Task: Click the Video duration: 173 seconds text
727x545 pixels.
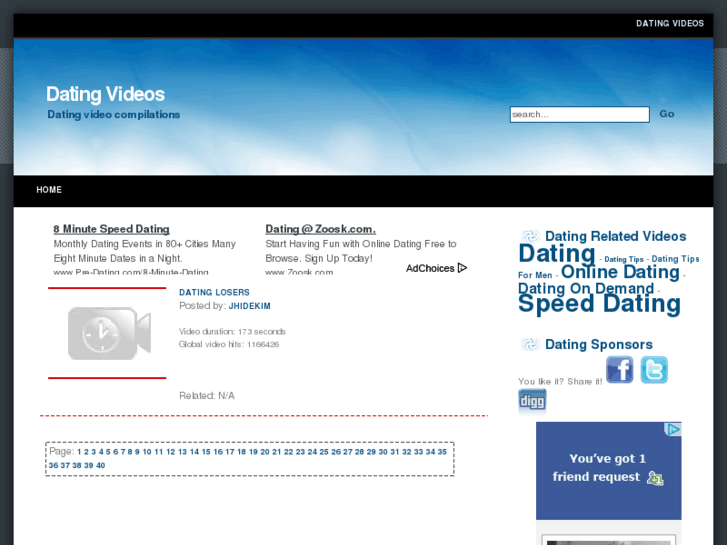Action: pyautogui.click(x=232, y=332)
